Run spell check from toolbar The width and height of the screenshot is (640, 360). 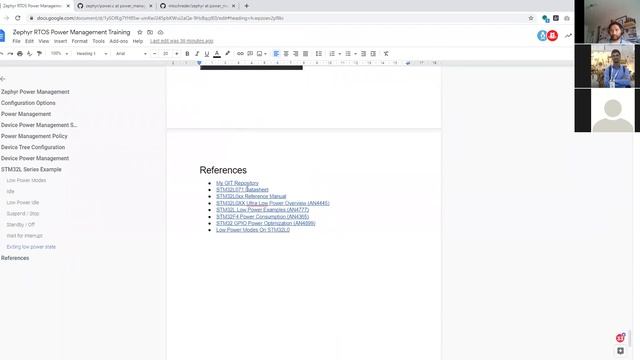coord(29,53)
